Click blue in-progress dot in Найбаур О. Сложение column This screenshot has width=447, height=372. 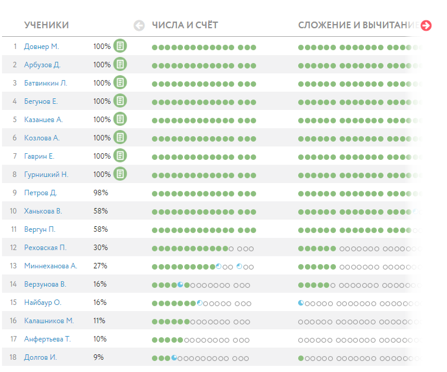(x=301, y=303)
